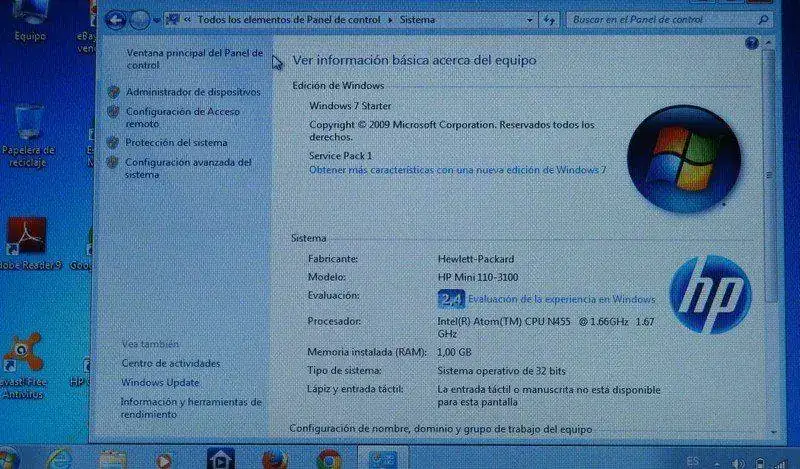Open 'Información y herramientas de rendimiento' link

[x=191, y=408]
